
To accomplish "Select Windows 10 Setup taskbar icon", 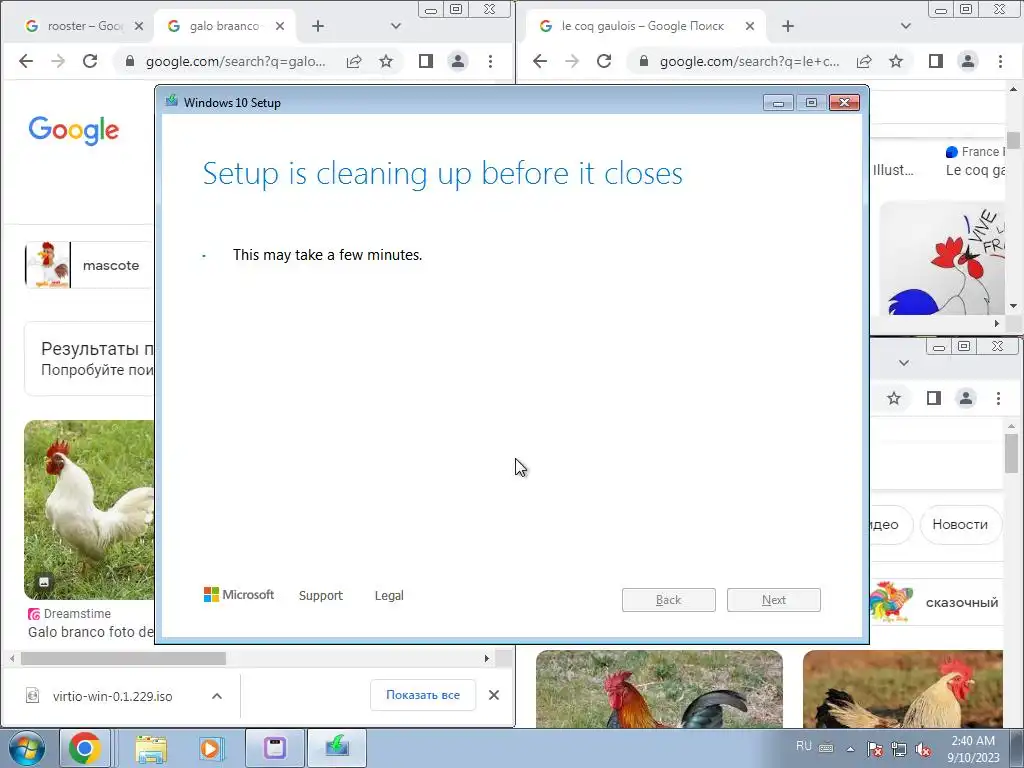I will tap(337, 748).
